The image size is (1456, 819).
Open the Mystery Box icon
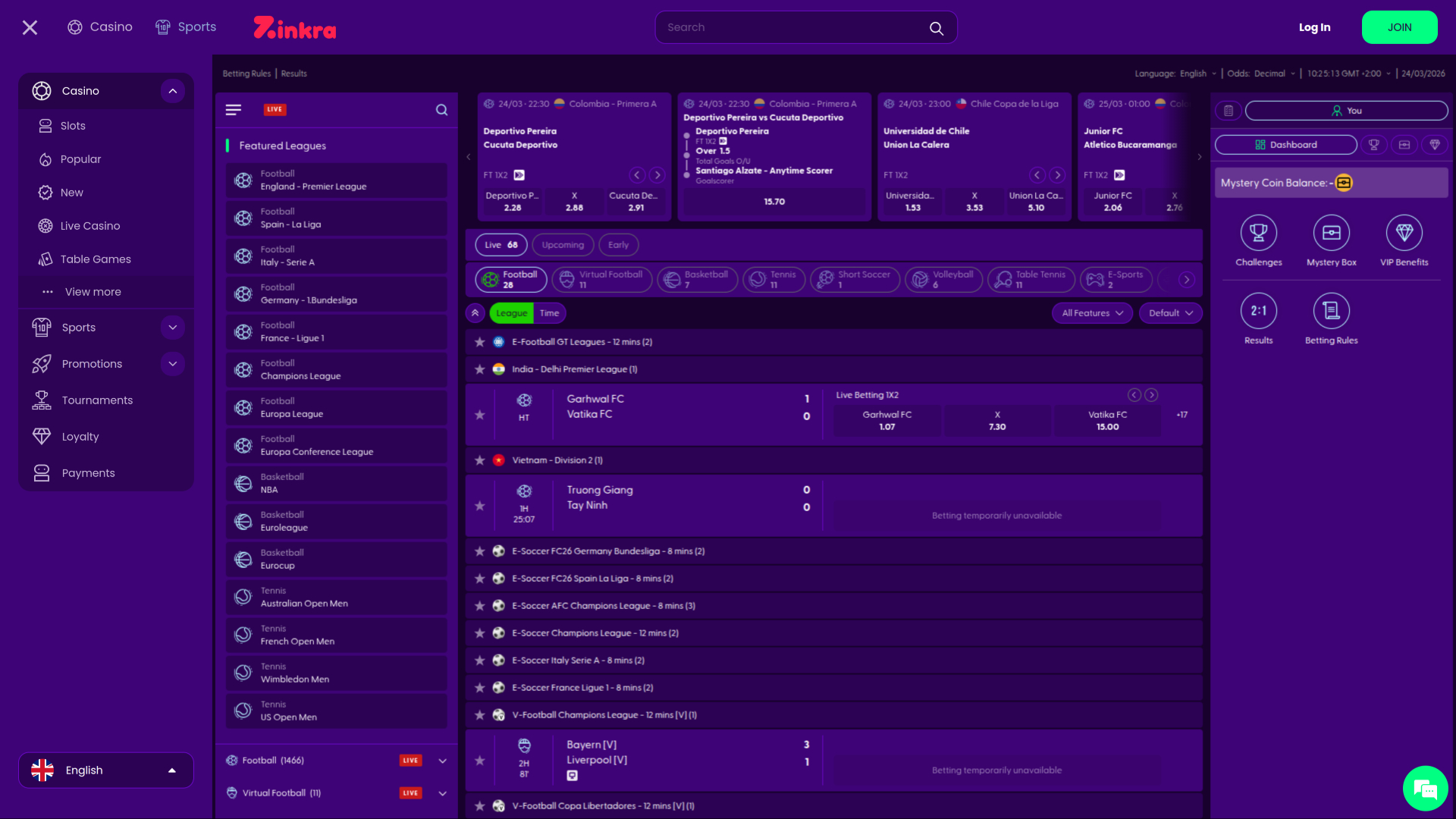pos(1331,233)
